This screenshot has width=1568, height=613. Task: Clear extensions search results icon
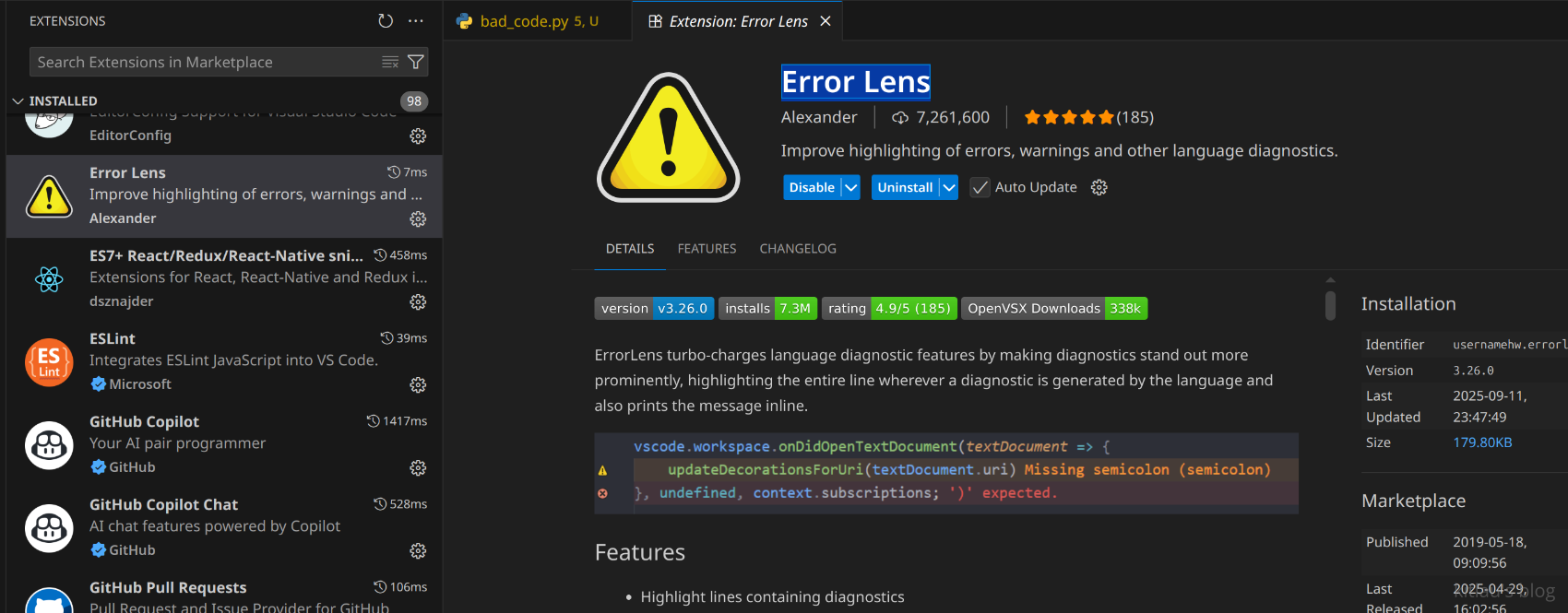click(390, 62)
